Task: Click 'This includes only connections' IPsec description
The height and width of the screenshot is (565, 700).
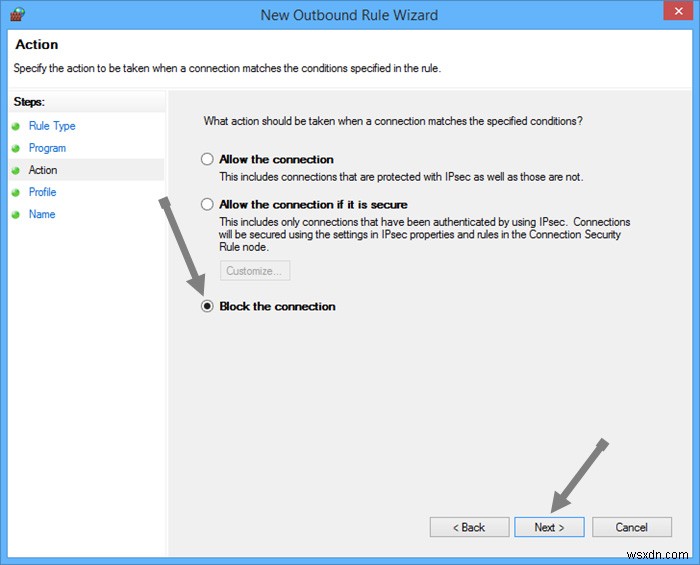Action: (x=425, y=234)
